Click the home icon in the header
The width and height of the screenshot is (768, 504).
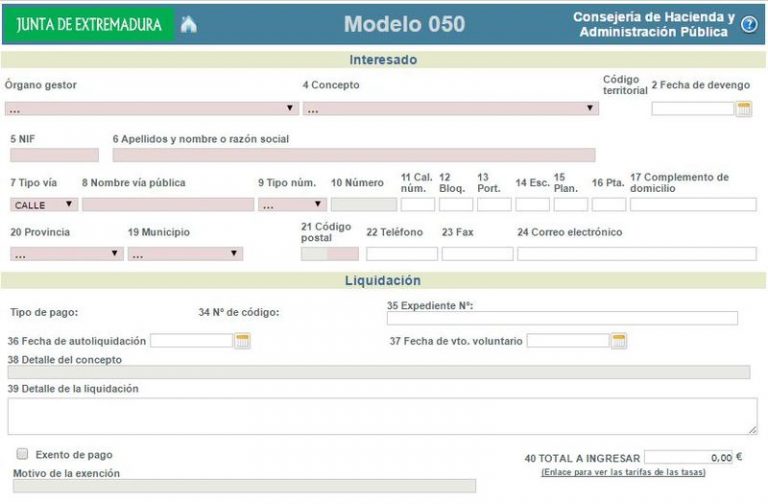point(189,24)
